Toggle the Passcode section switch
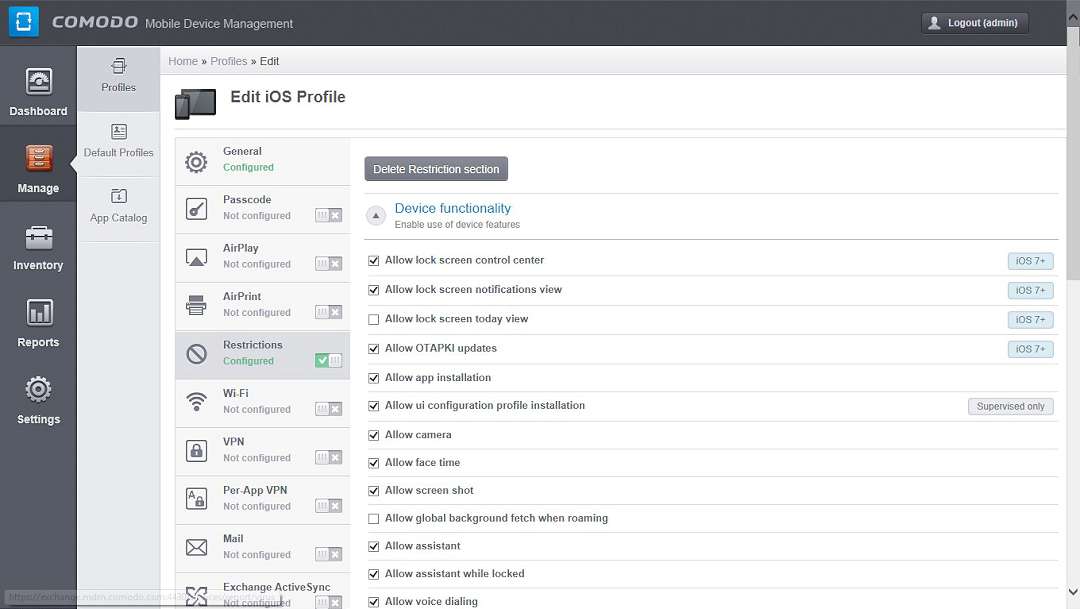This screenshot has width=1080, height=609. (329, 216)
